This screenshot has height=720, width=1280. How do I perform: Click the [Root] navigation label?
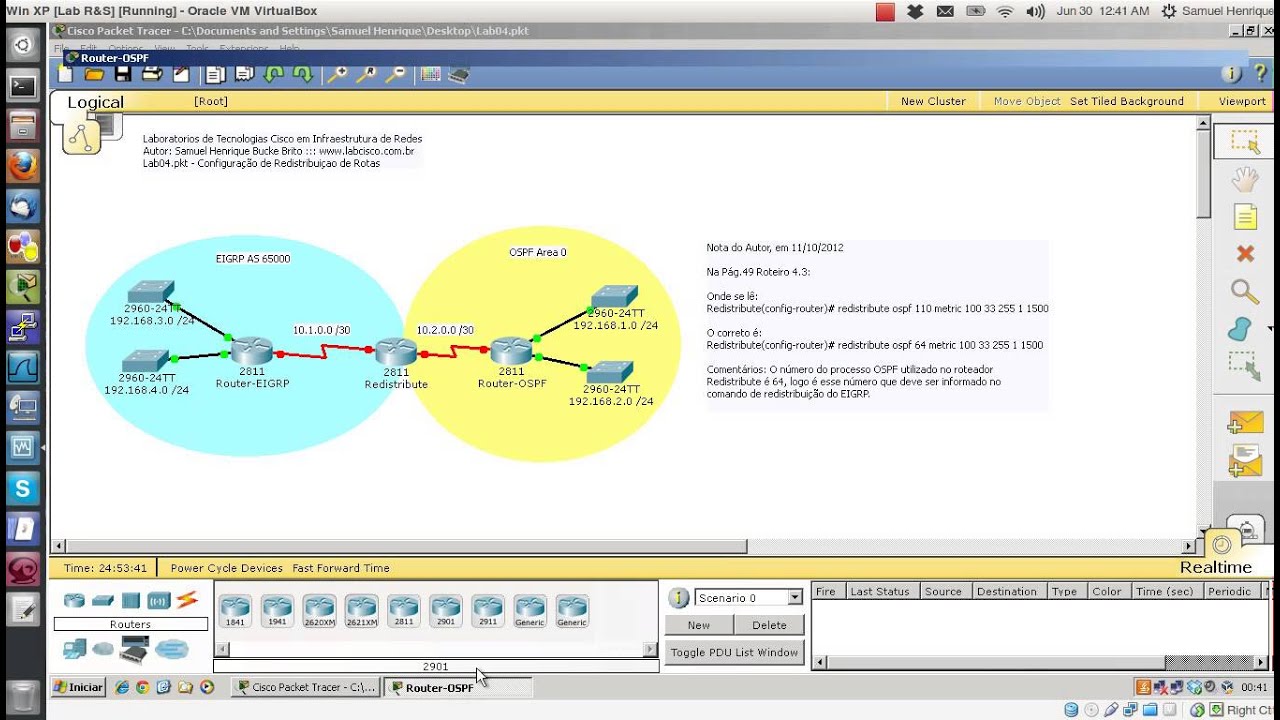tap(211, 101)
